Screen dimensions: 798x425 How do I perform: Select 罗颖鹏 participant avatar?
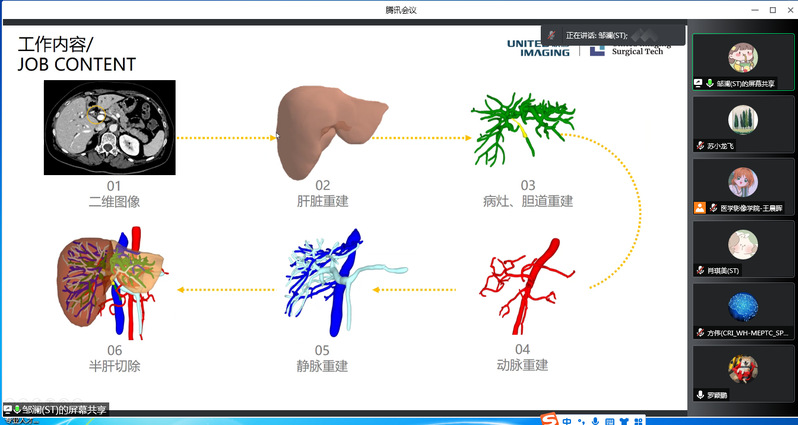point(742,368)
